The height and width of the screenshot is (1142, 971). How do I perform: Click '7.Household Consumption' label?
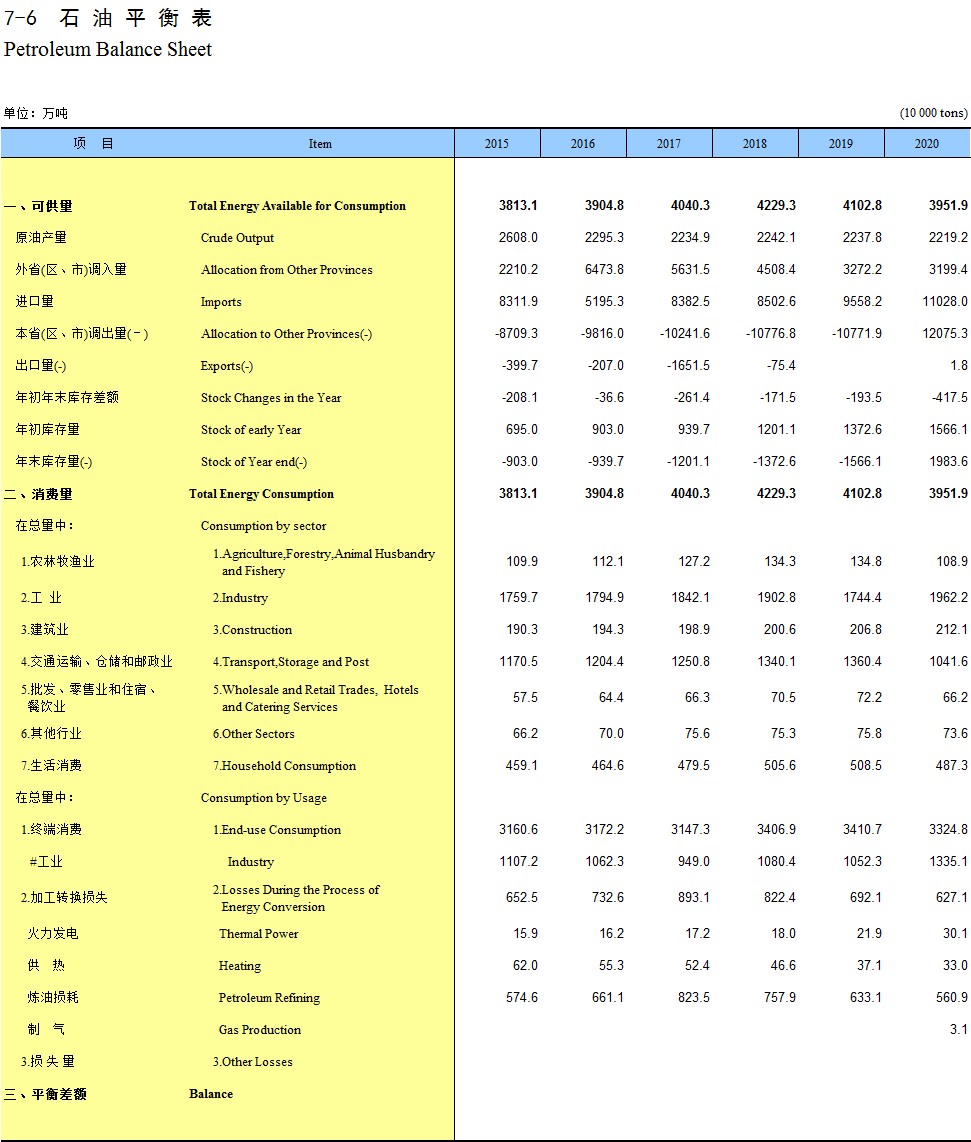[284, 766]
